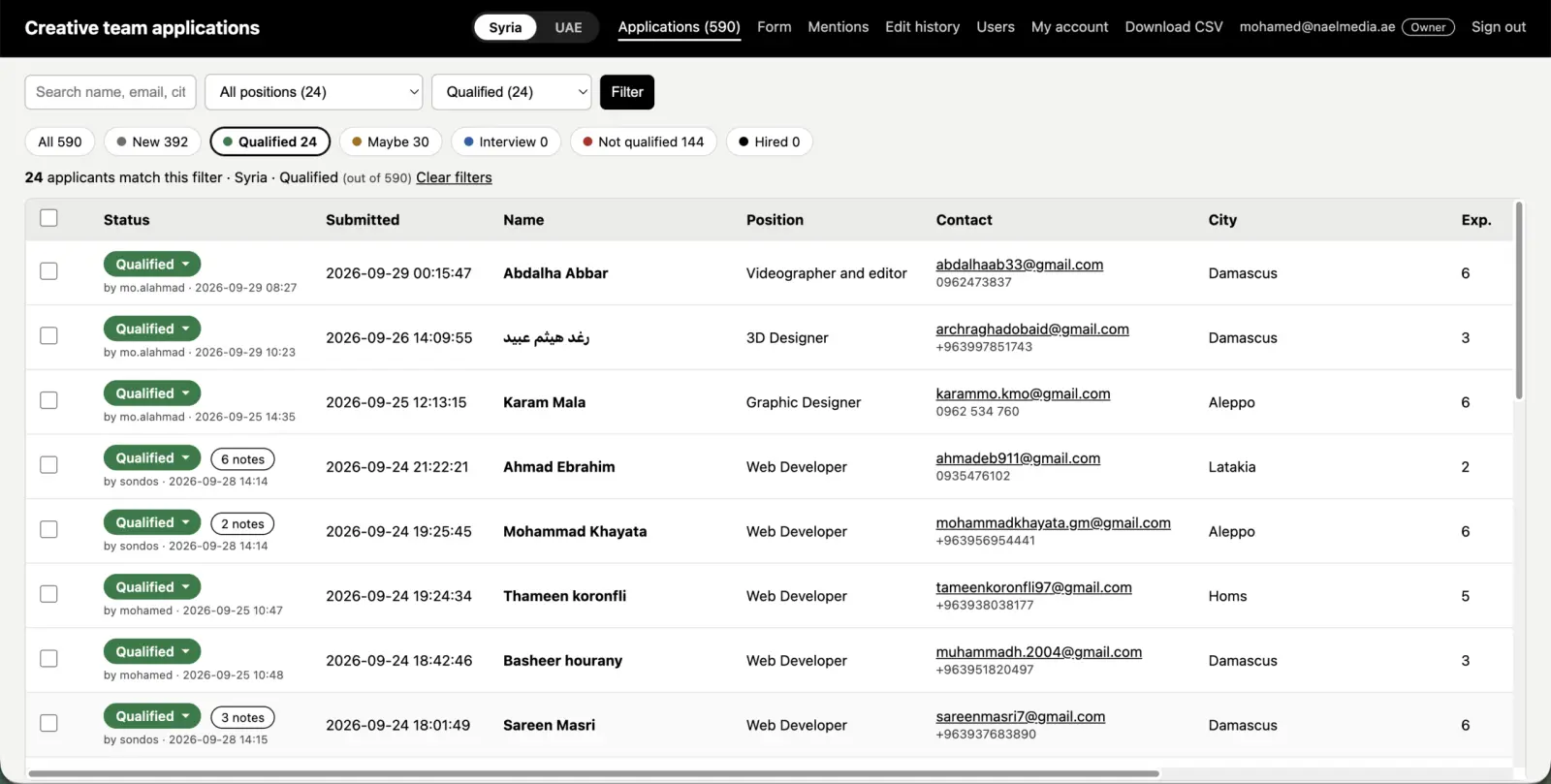Viewport: 1551px width, 784px height.
Task: Open the 6 notes badge for Ahmad Ebrahim
Action: point(242,459)
